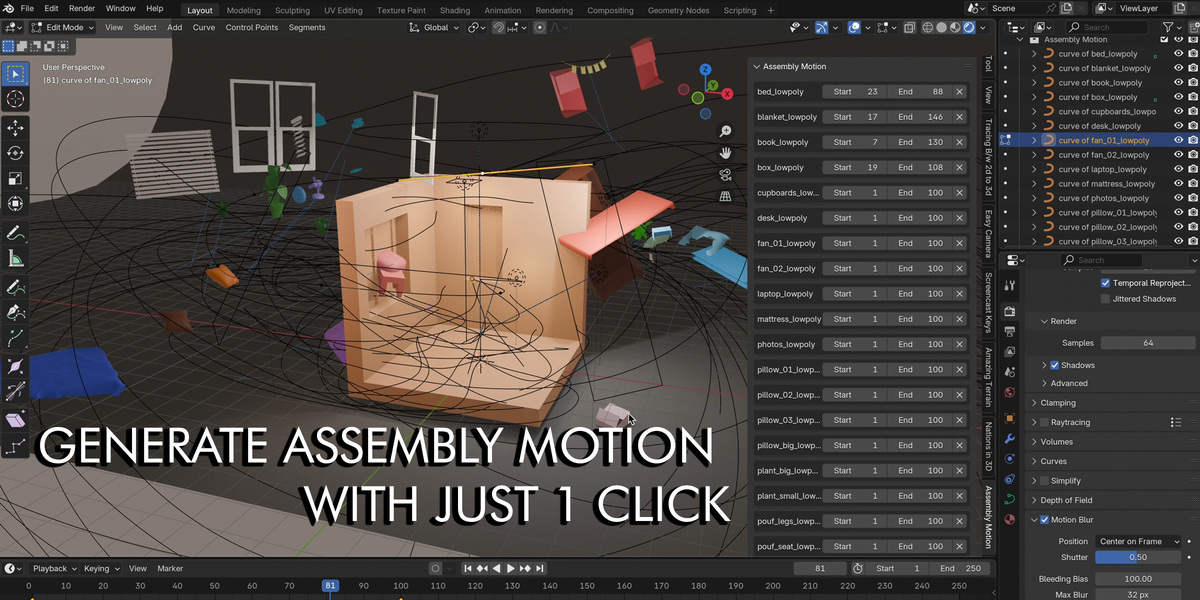Open the Position Center on Frame dropdown

[1139, 541]
